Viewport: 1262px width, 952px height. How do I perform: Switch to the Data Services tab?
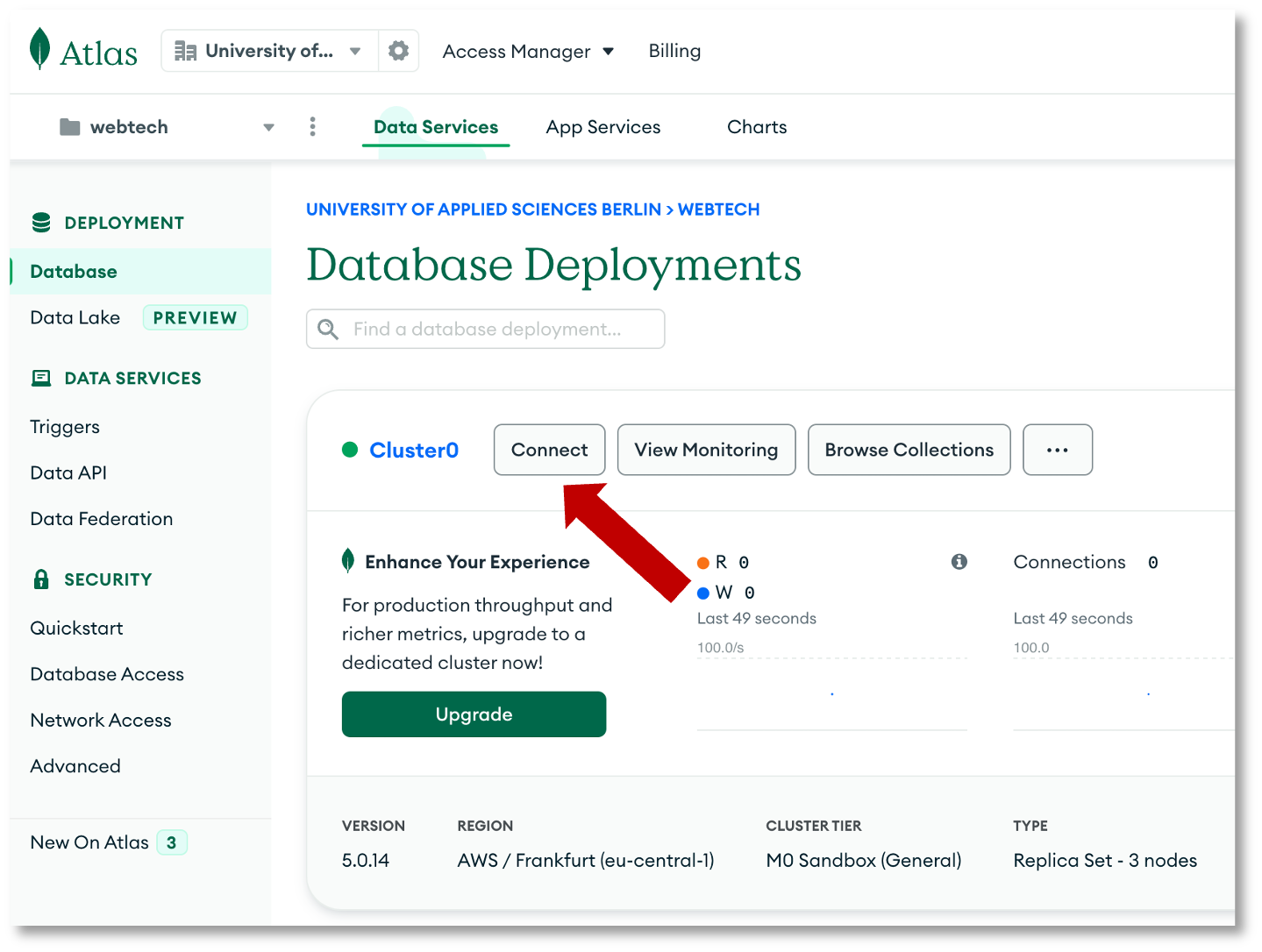(x=436, y=127)
